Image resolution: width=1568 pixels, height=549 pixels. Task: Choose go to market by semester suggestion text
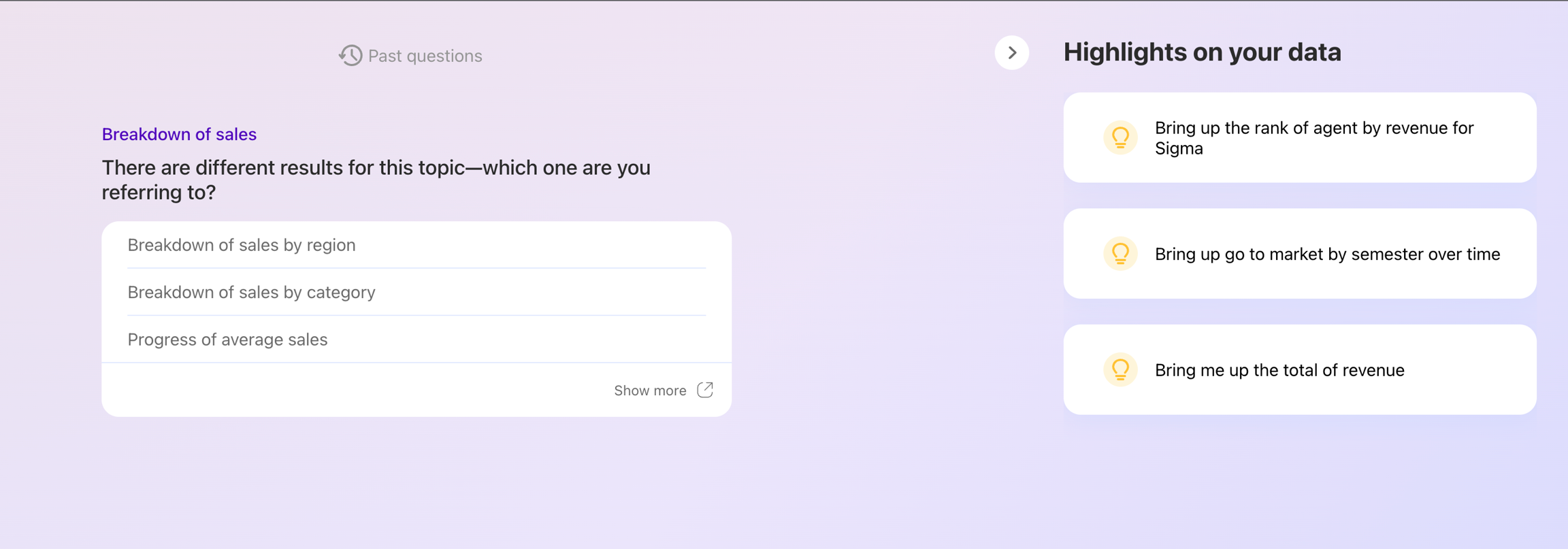point(1327,254)
